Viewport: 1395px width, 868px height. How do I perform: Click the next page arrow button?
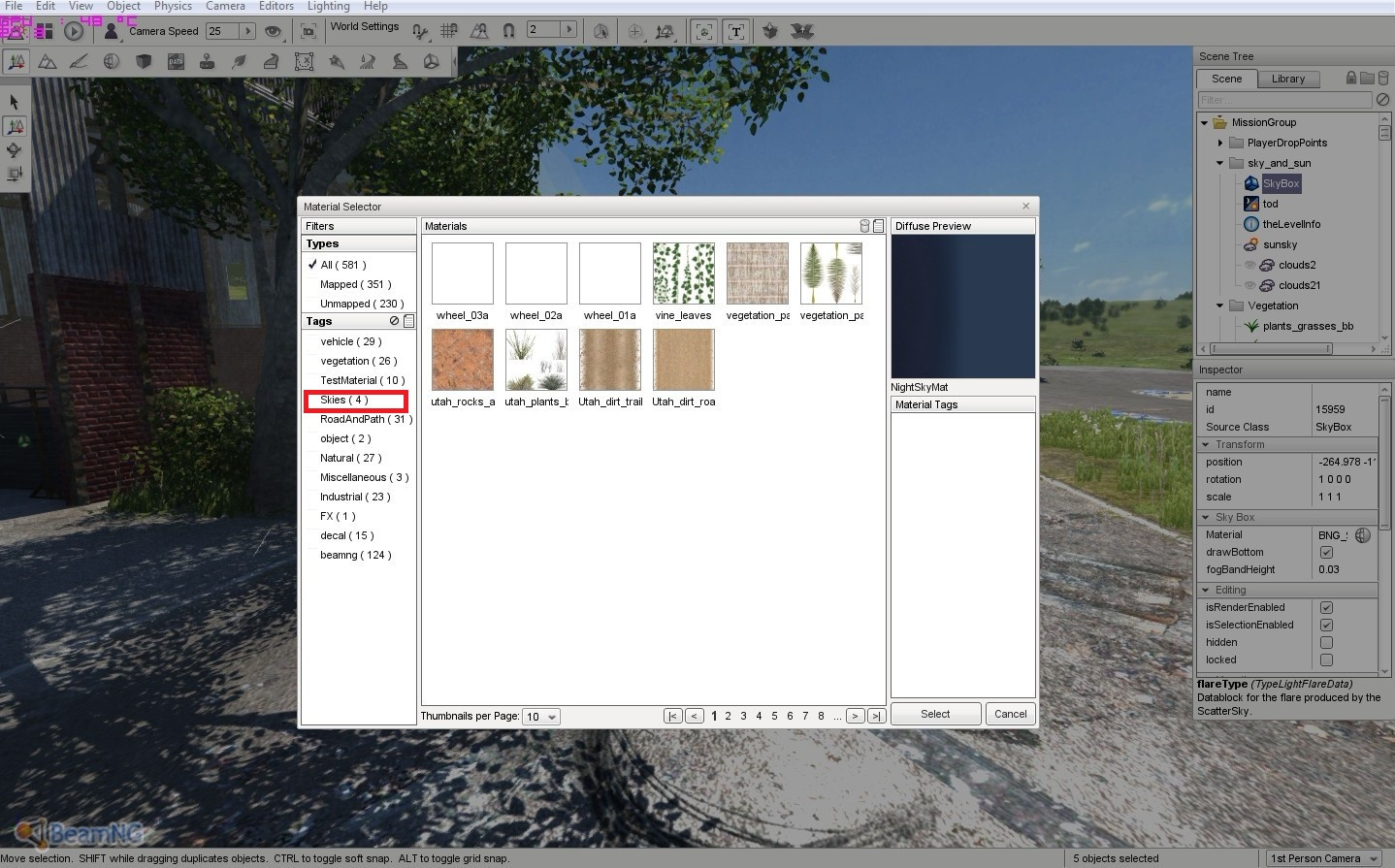pos(855,717)
